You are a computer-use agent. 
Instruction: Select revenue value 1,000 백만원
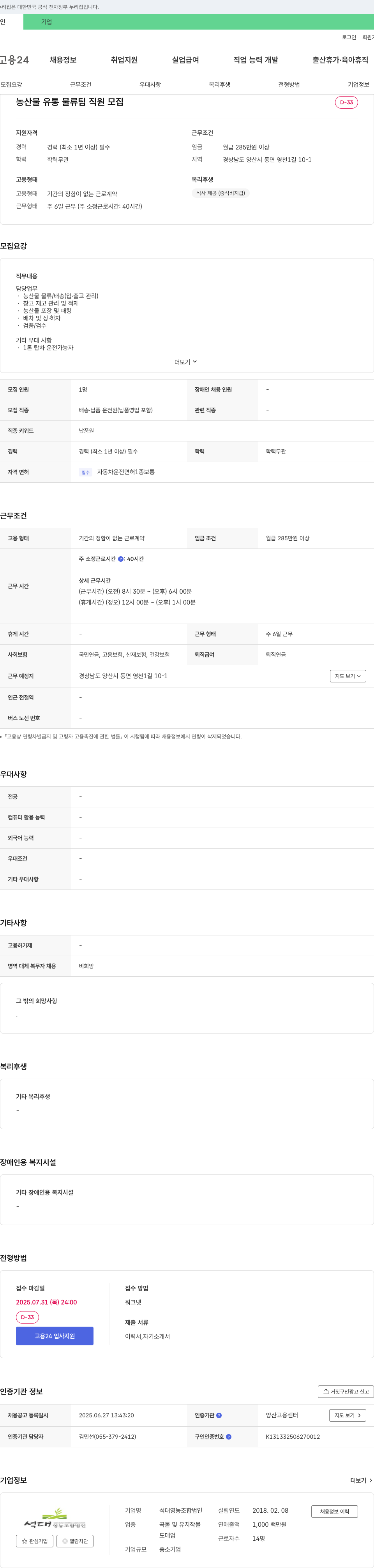(269, 1524)
